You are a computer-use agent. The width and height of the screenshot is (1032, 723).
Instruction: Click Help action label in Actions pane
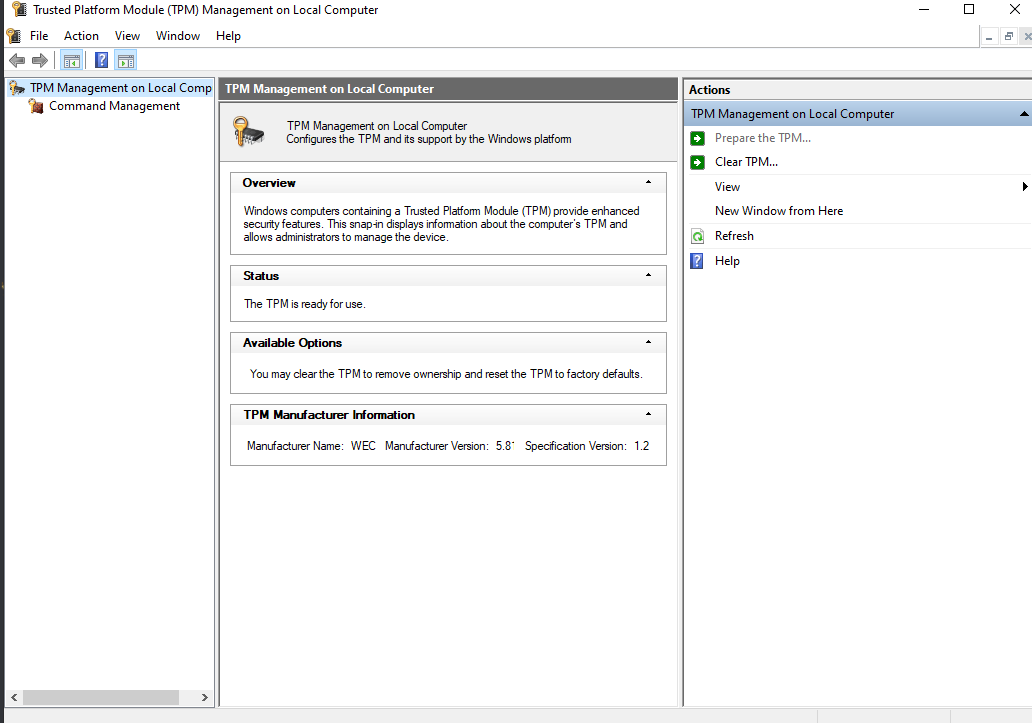[727, 261]
